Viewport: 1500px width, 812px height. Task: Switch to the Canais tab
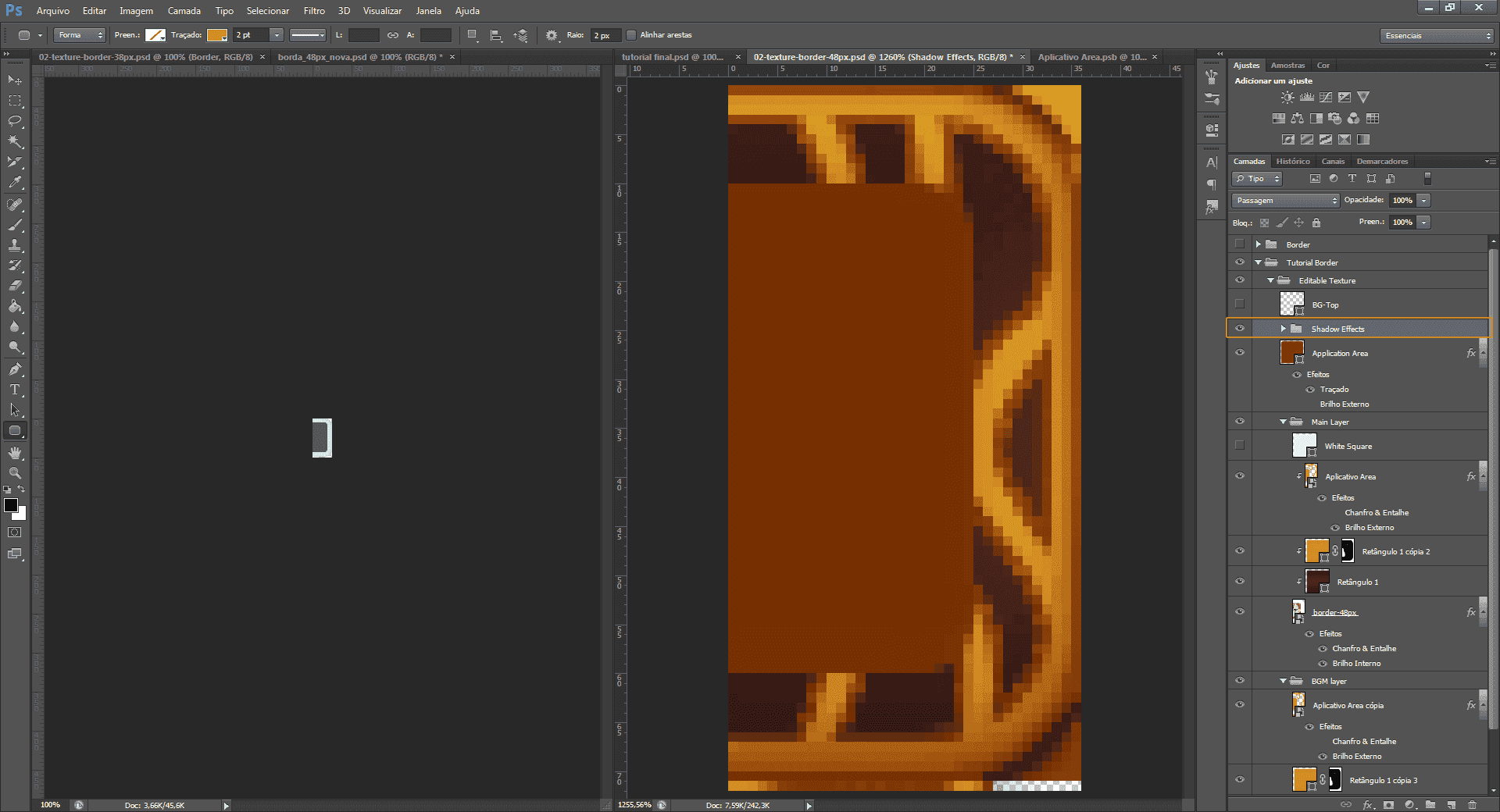click(x=1334, y=162)
